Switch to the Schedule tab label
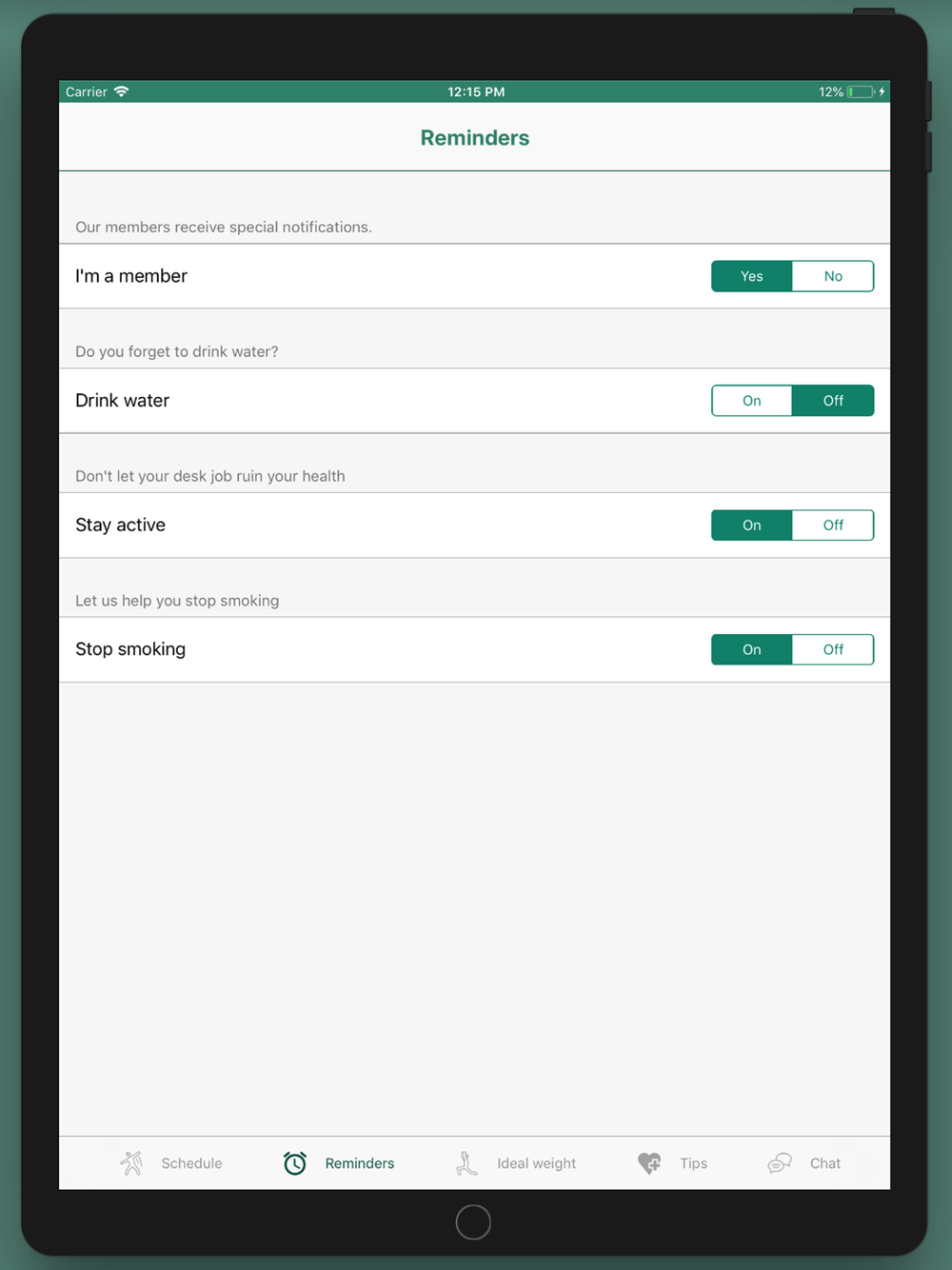This screenshot has width=952, height=1270. coord(191,1163)
